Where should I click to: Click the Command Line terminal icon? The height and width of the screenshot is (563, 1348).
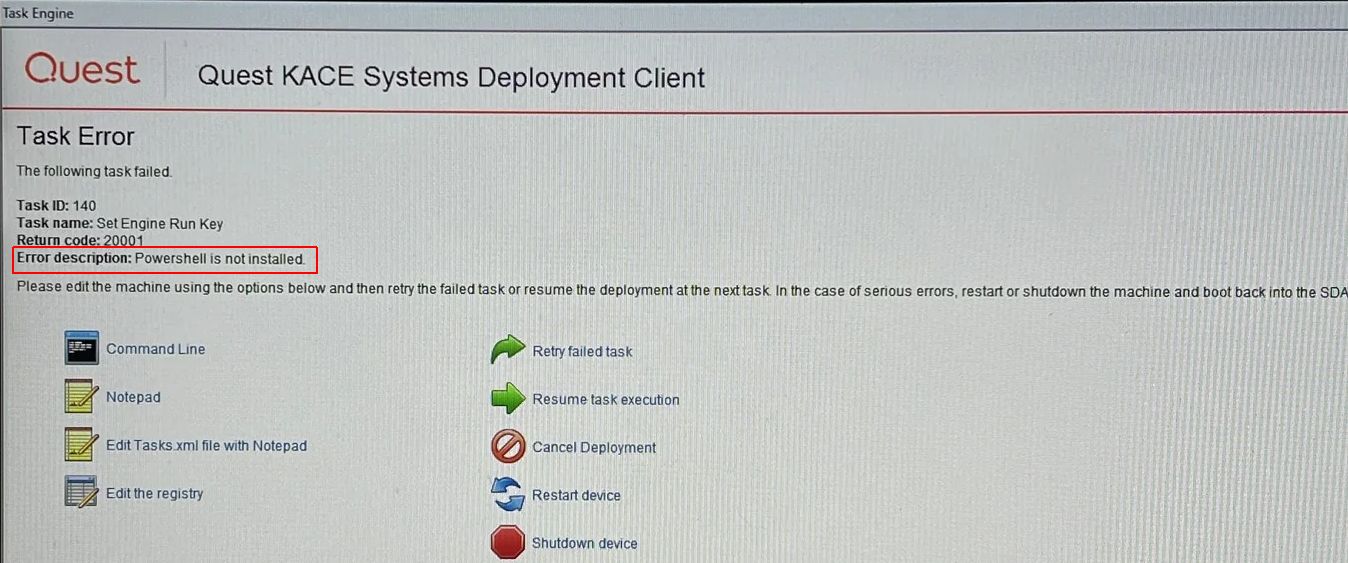(x=81, y=348)
